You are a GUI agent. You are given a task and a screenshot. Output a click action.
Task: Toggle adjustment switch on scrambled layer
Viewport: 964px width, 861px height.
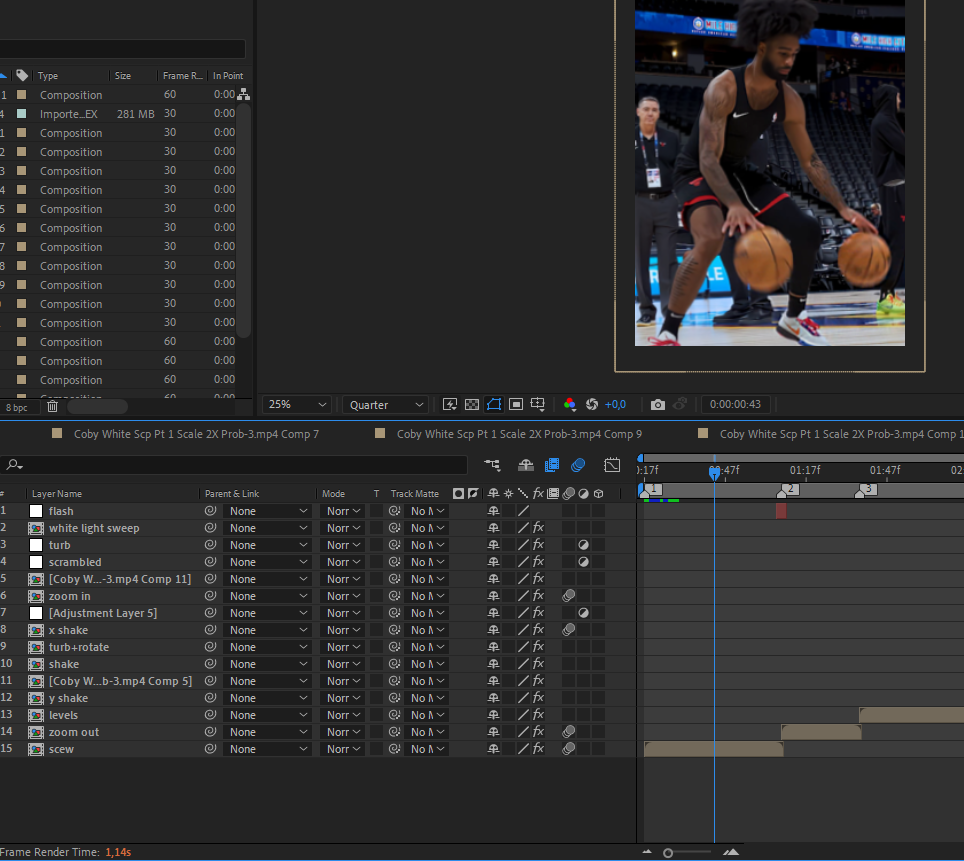(x=583, y=561)
